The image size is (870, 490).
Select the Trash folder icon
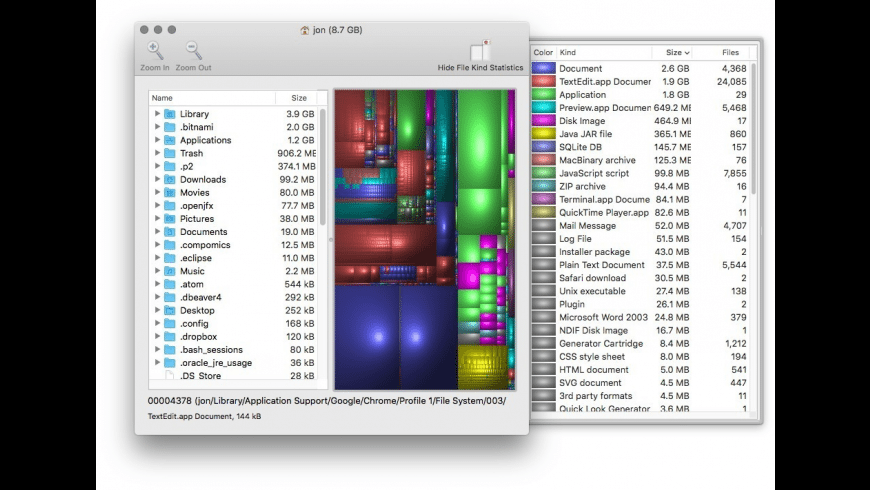(169, 153)
